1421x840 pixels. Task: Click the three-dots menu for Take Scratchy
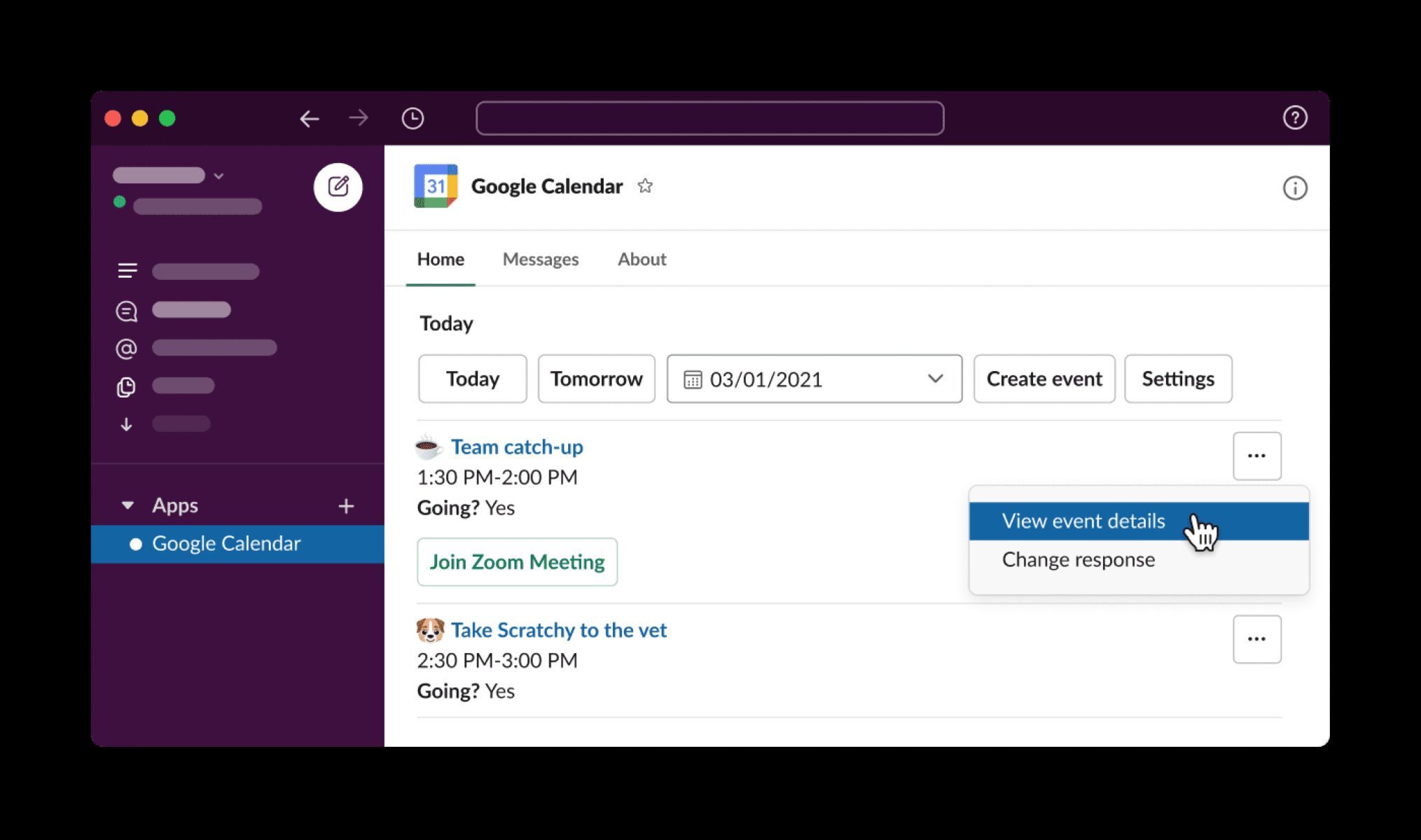1257,639
